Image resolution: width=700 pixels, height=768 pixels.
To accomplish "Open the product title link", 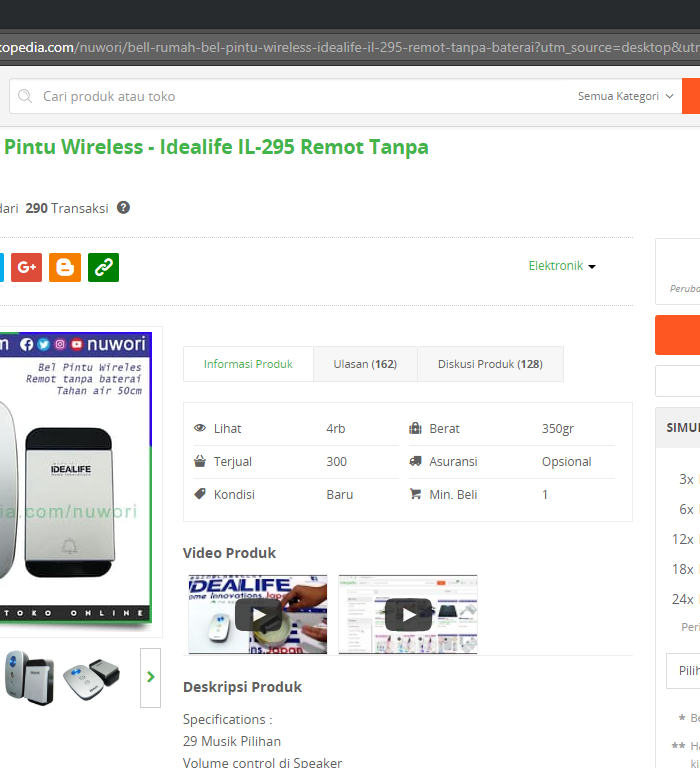I will tap(216, 146).
